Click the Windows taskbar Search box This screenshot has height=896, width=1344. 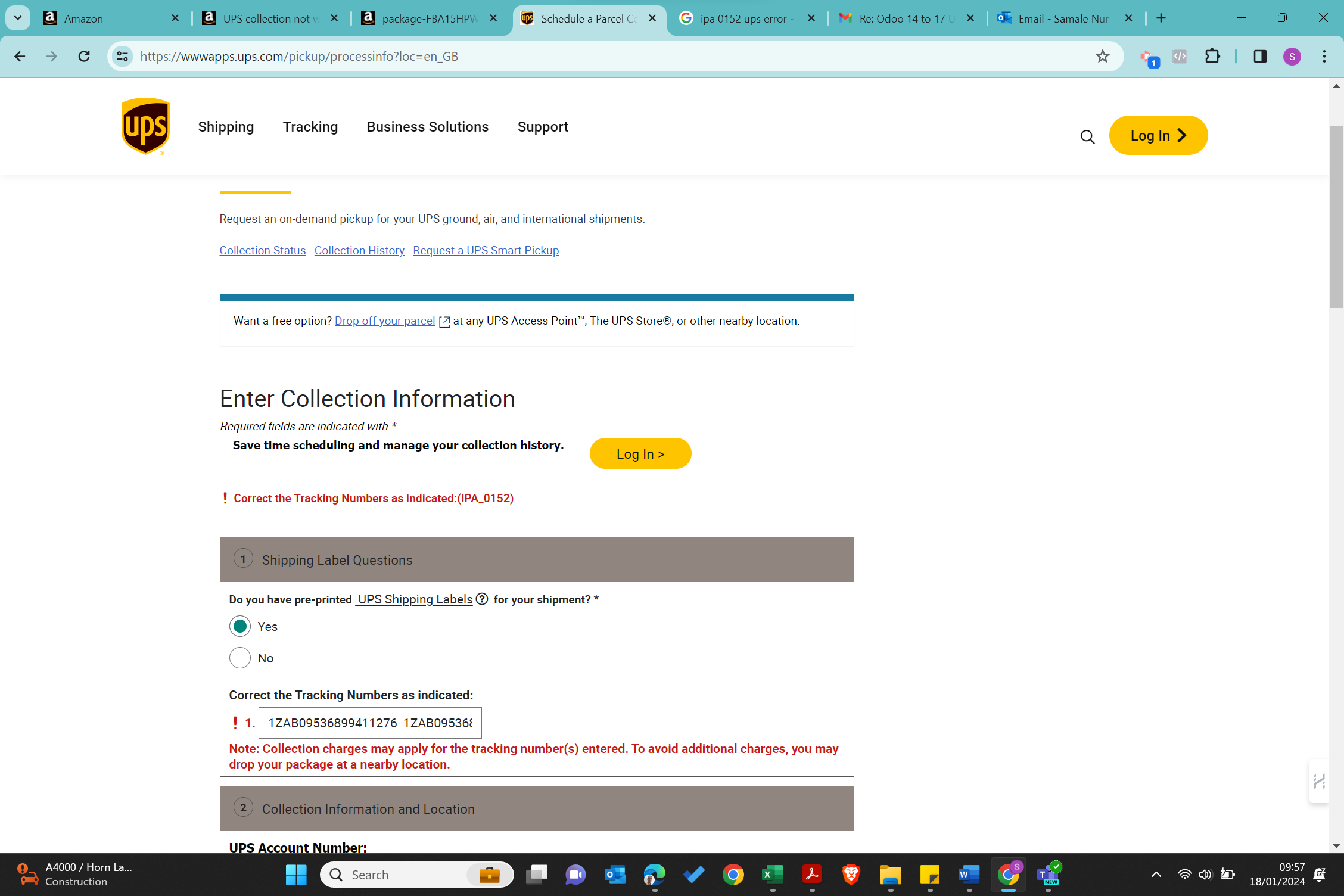tap(416, 875)
